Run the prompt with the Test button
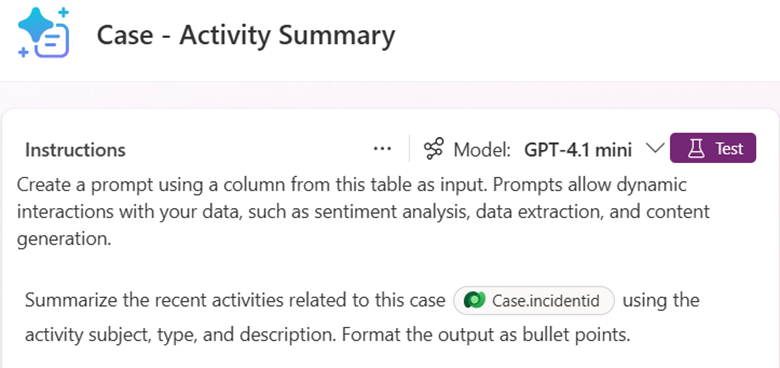This screenshot has width=780, height=368. pos(713,148)
